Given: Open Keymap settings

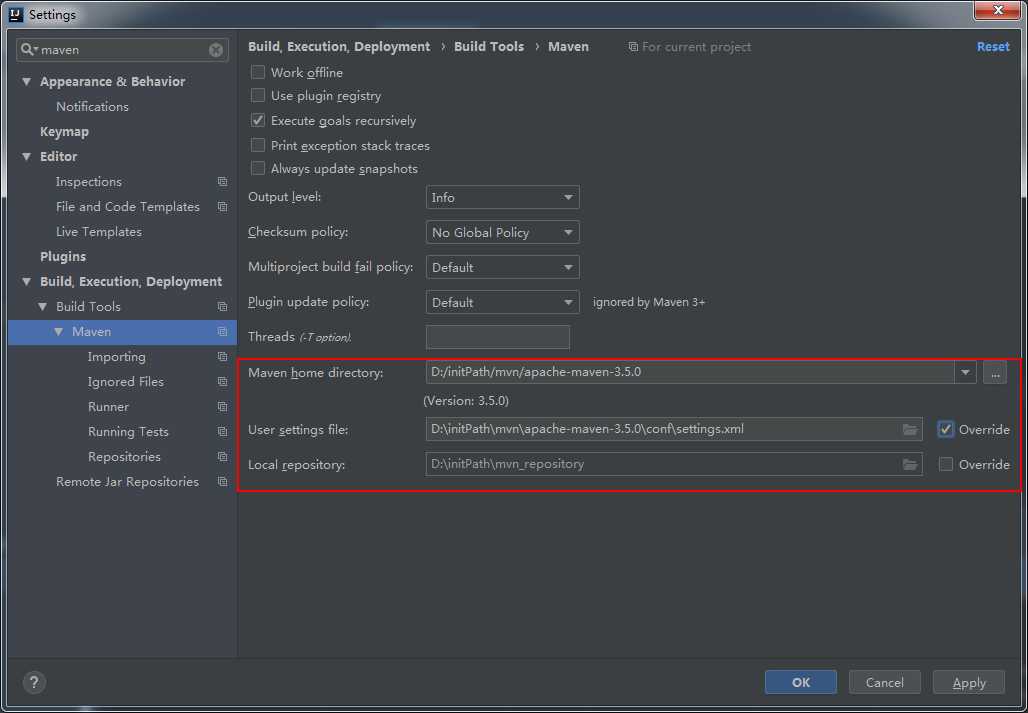Looking at the screenshot, I should pyautogui.click(x=64, y=132).
